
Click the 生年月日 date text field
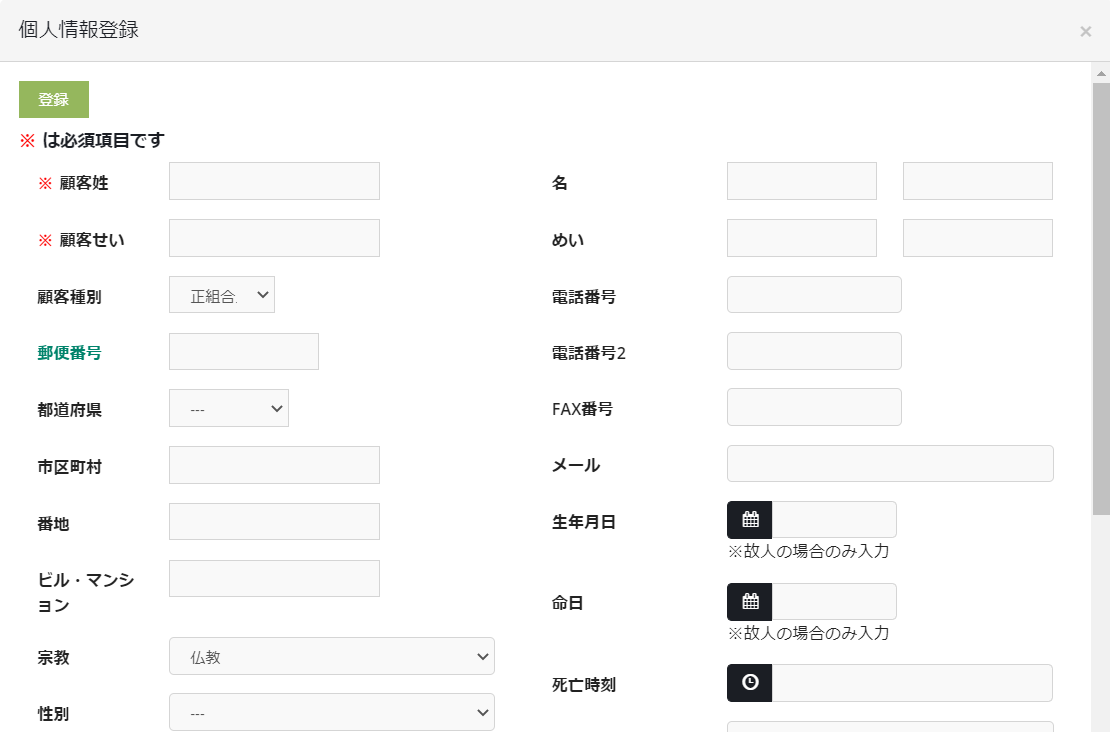click(834, 520)
